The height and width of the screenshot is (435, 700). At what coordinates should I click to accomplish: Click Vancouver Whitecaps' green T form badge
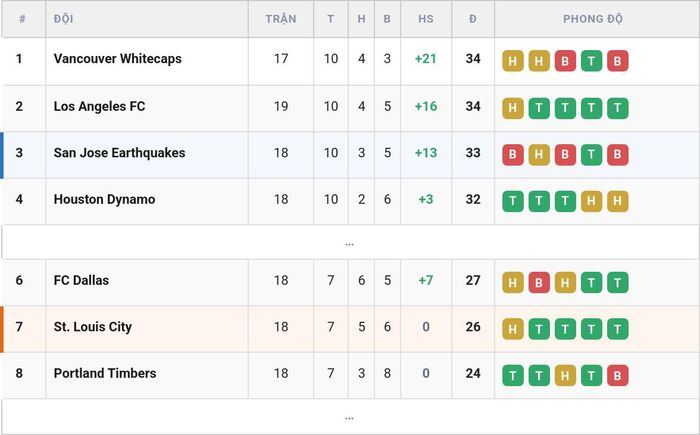(591, 61)
